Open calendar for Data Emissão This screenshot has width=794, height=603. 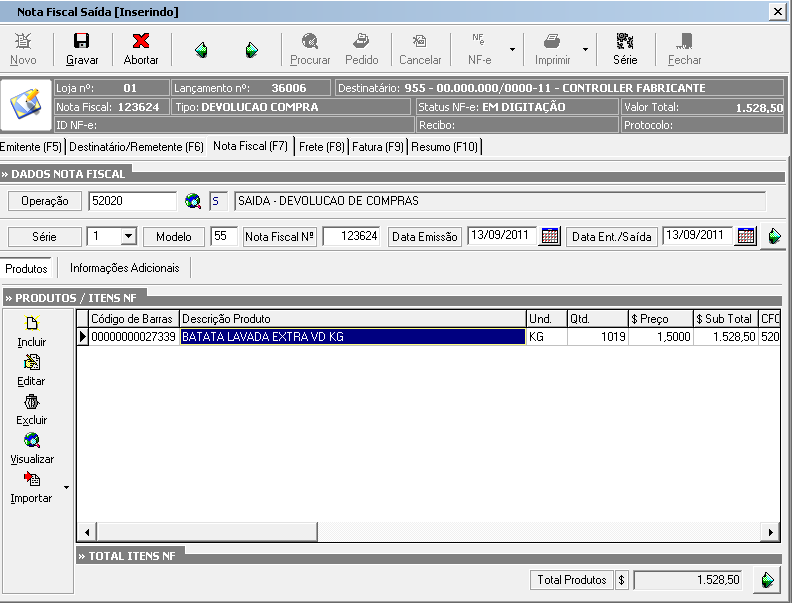[549, 236]
